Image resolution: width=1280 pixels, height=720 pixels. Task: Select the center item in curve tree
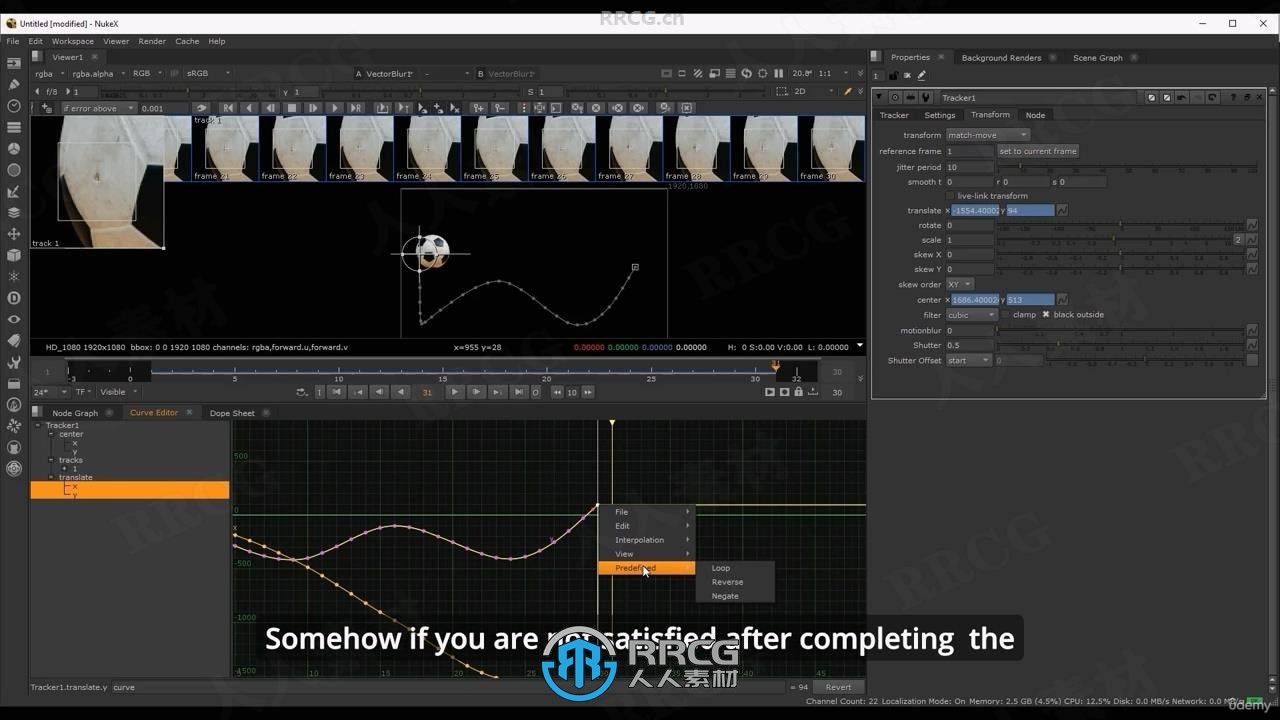tap(71, 434)
